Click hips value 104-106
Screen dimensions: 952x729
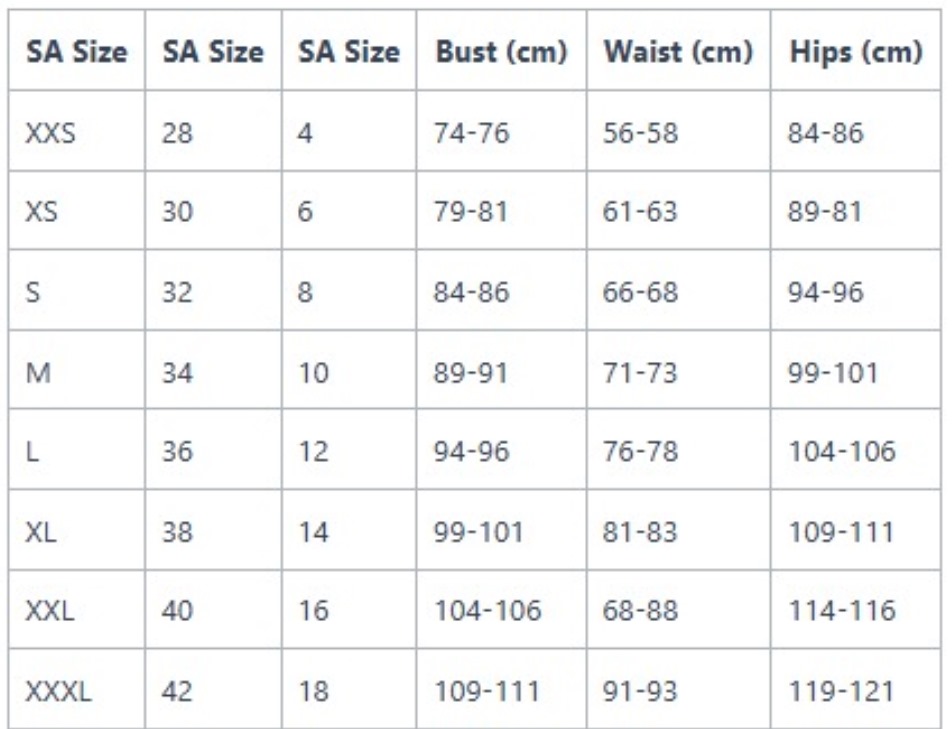[842, 452]
